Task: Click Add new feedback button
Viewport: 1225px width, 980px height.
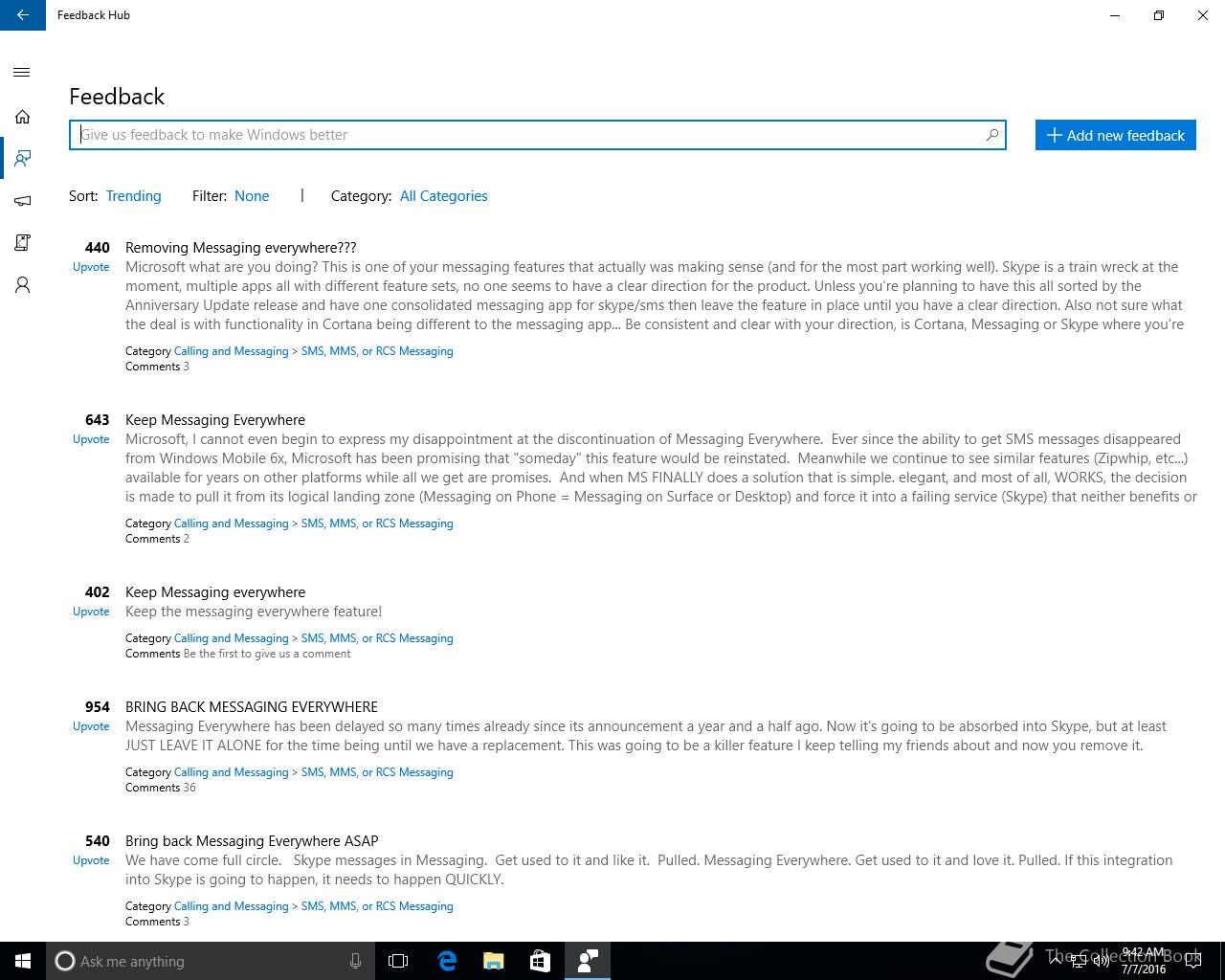Action: point(1116,135)
